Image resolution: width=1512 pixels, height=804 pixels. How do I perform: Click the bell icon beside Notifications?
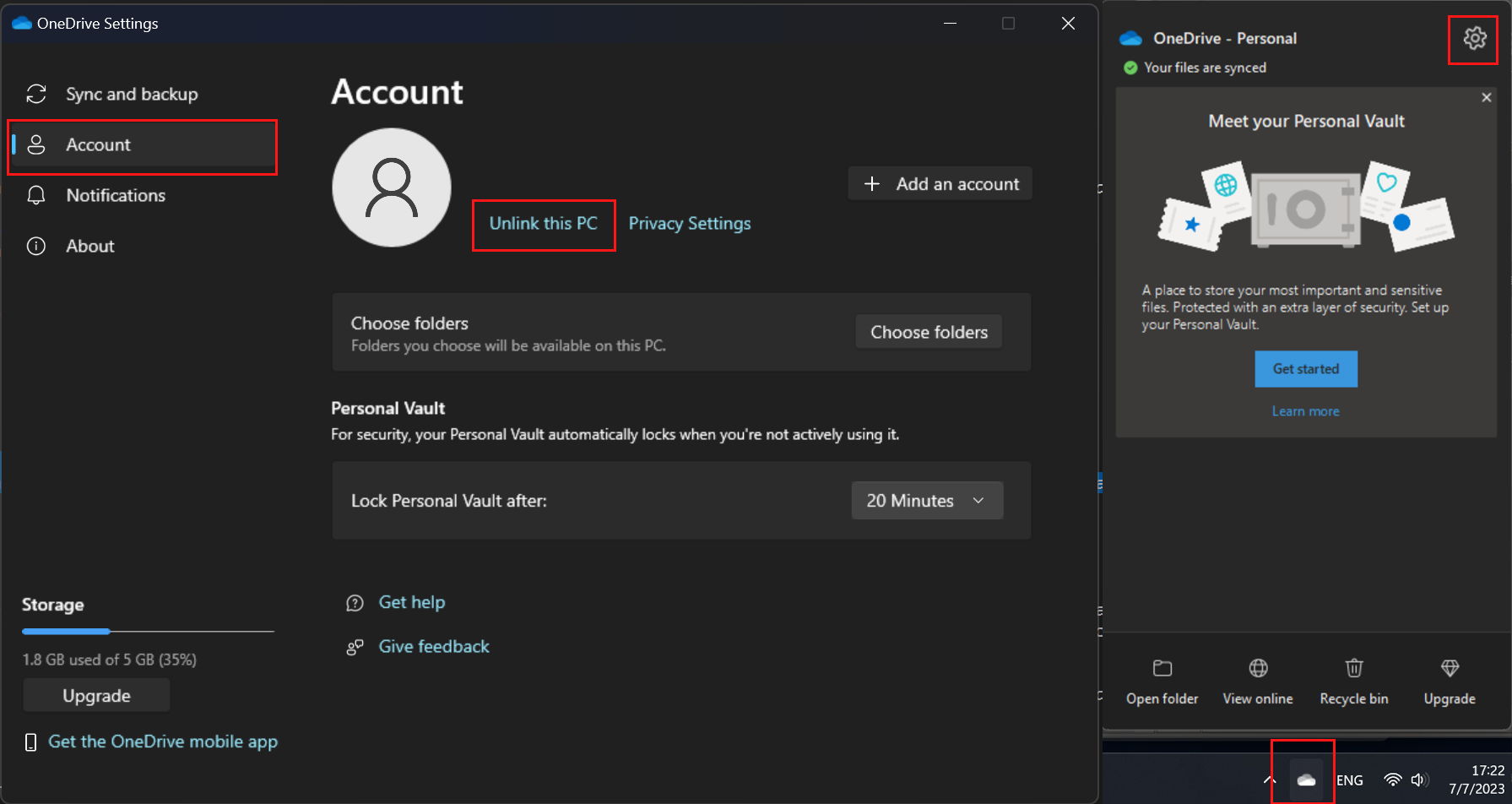(36, 195)
